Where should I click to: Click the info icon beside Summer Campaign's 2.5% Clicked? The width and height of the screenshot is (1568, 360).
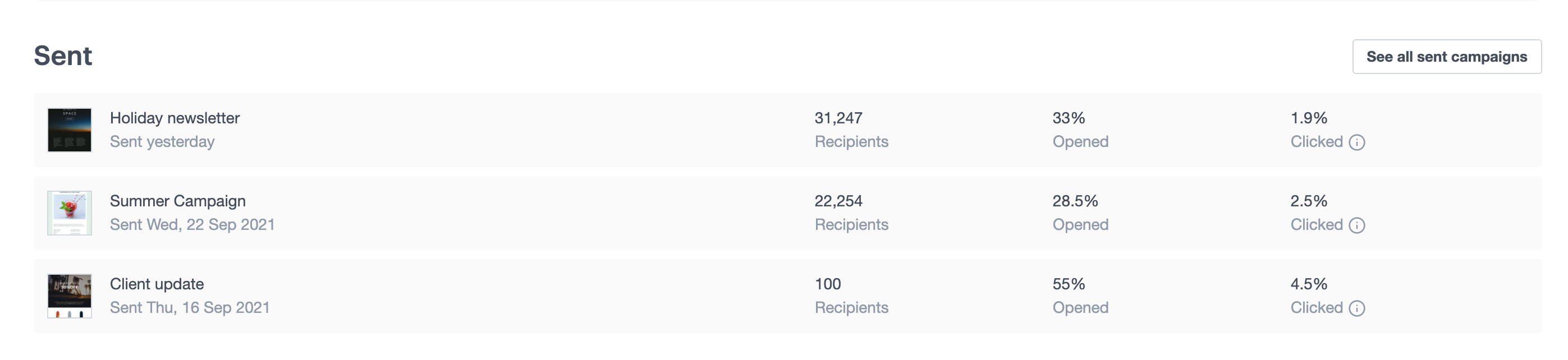[x=1358, y=225]
